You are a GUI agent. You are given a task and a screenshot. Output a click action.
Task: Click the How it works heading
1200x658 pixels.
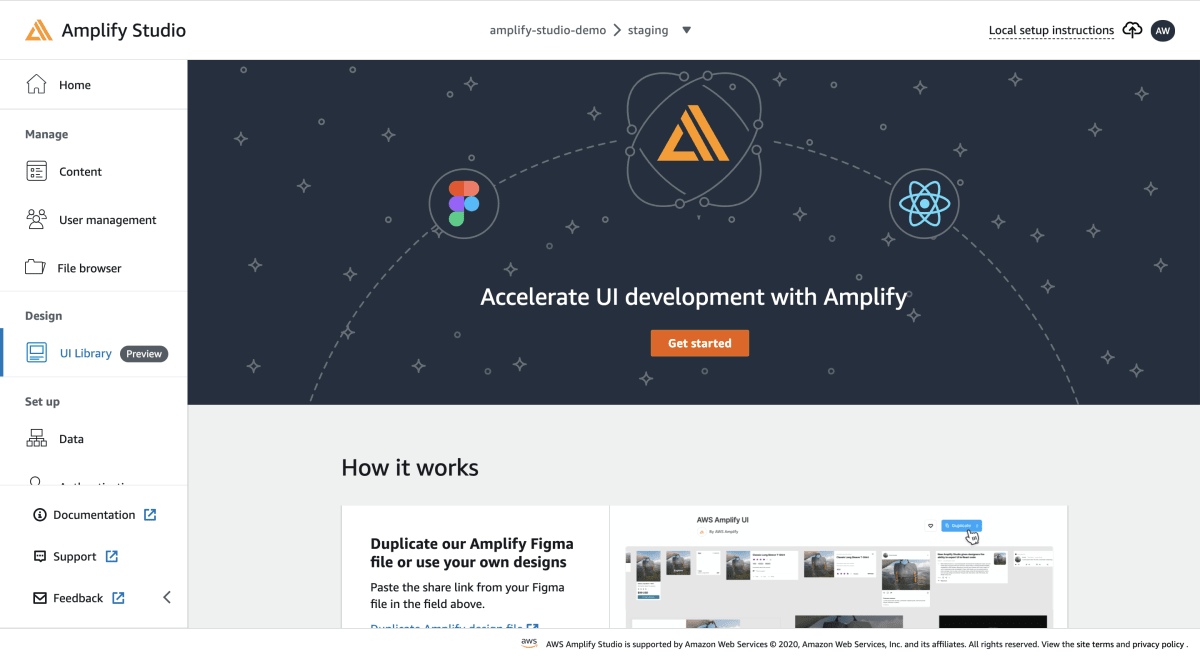[410, 468]
